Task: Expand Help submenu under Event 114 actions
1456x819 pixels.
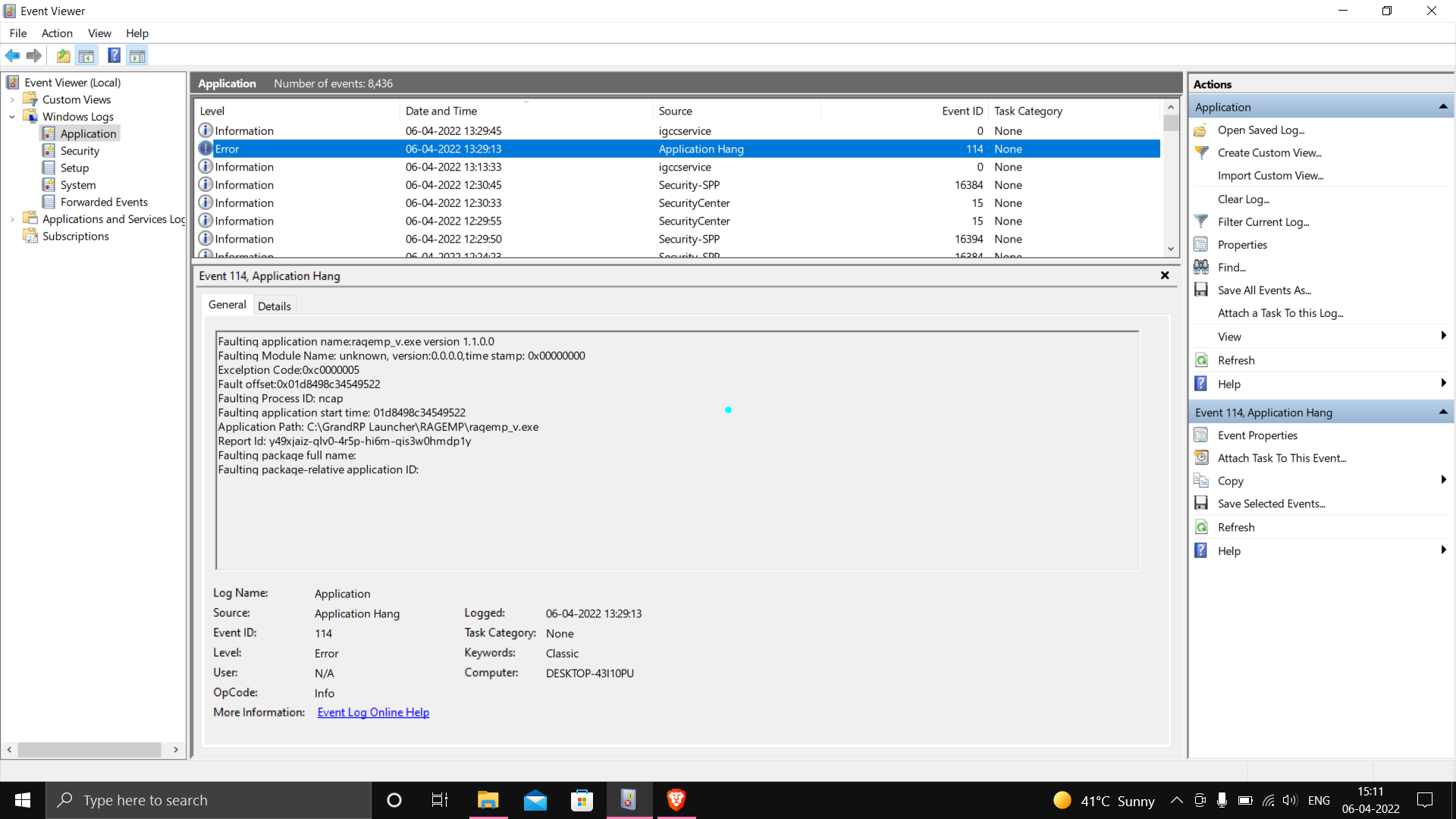Action: [x=1443, y=551]
